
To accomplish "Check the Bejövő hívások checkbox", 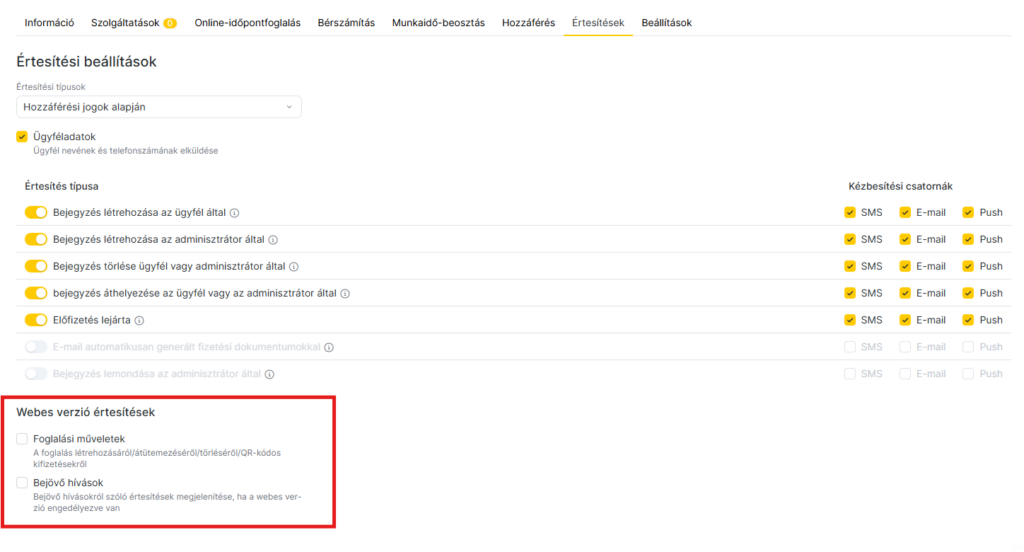I will pos(22,483).
